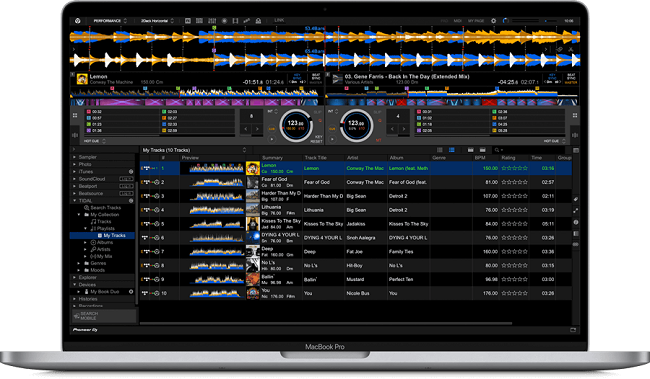Click the CUE button on the right deck
The height and width of the screenshot is (379, 650).
(x=332, y=129)
